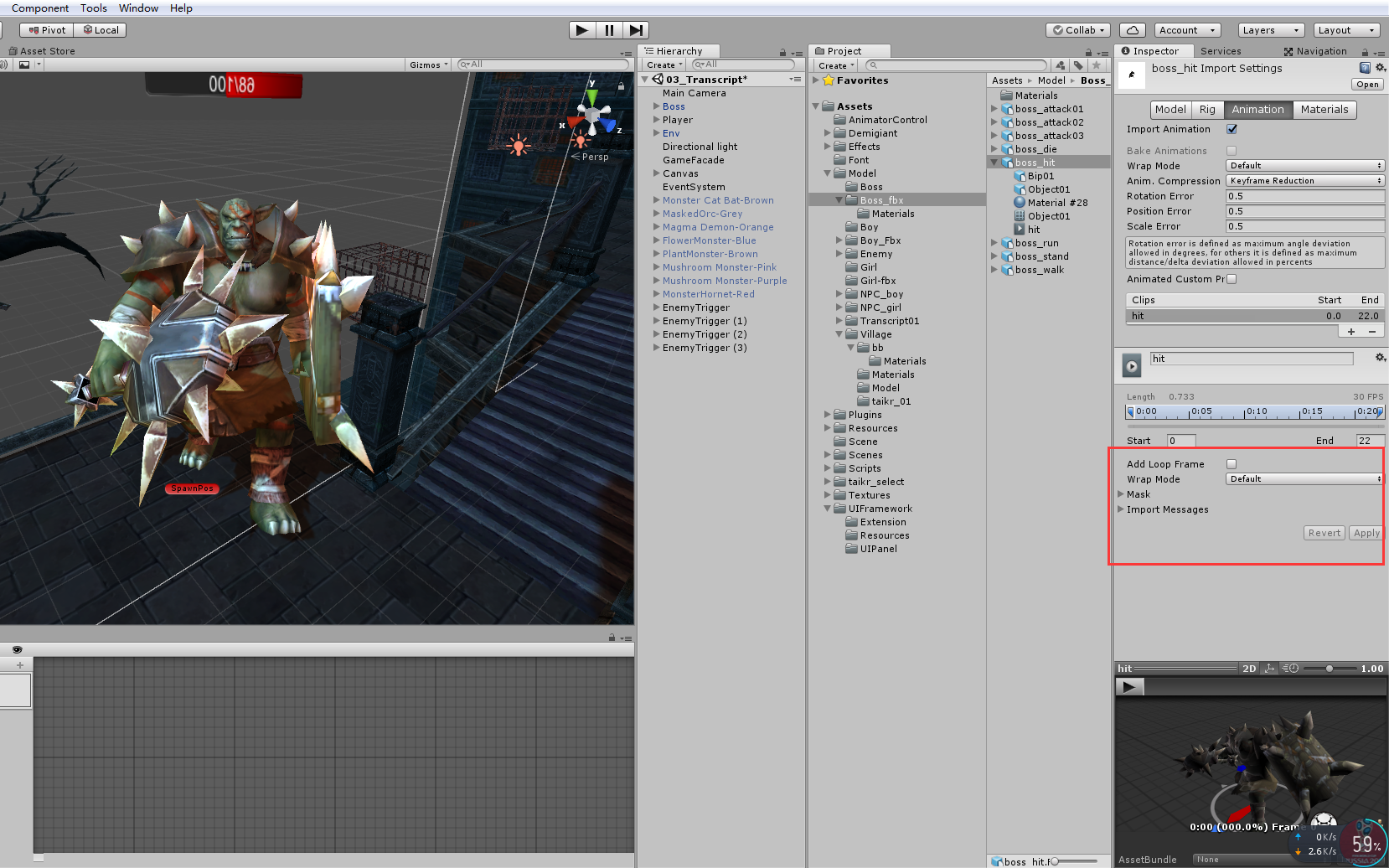This screenshot has height=868, width=1389.
Task: Switch to the Navigation tab
Action: tap(1314, 51)
